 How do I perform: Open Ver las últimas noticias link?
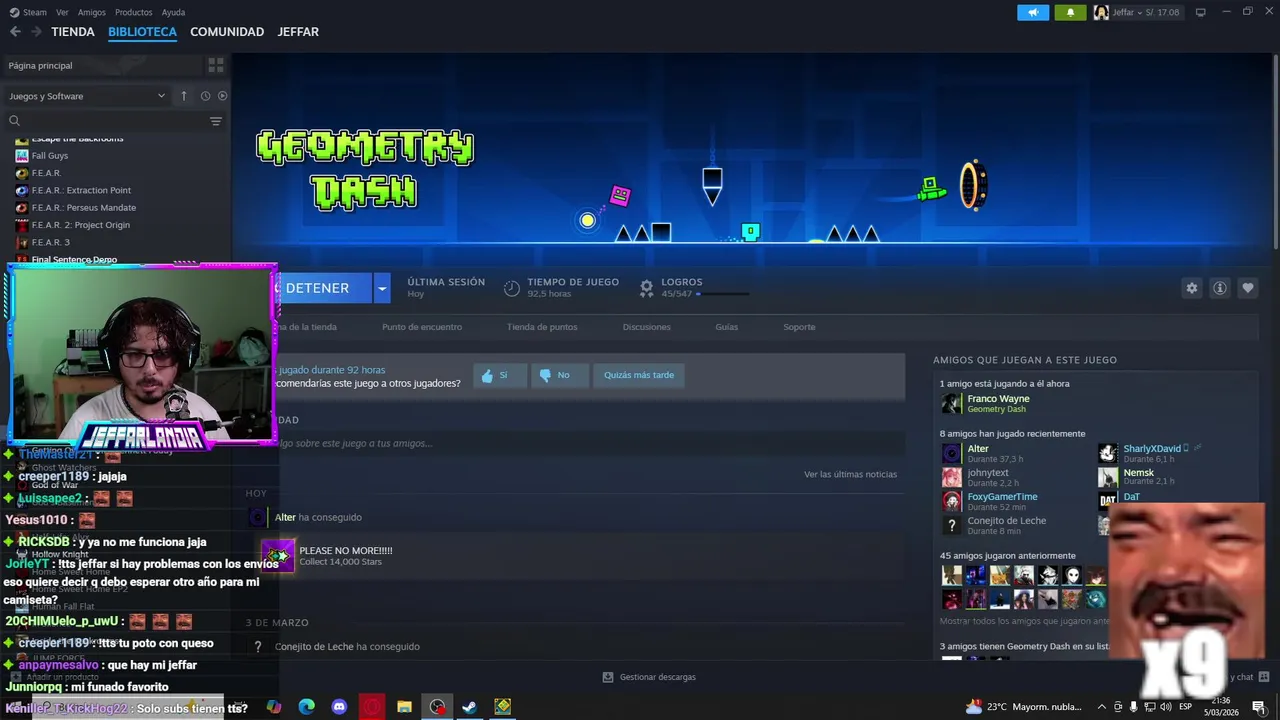pos(850,474)
